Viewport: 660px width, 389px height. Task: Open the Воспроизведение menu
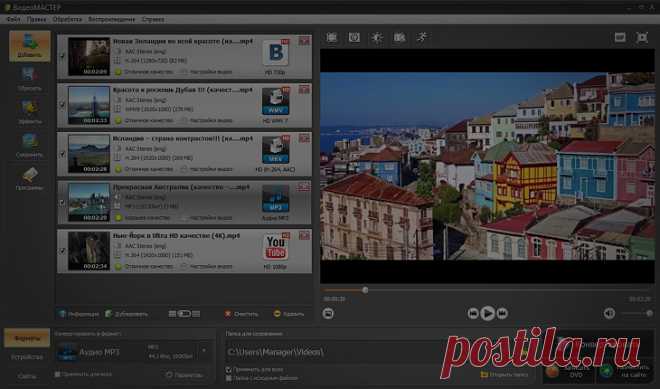point(112,19)
